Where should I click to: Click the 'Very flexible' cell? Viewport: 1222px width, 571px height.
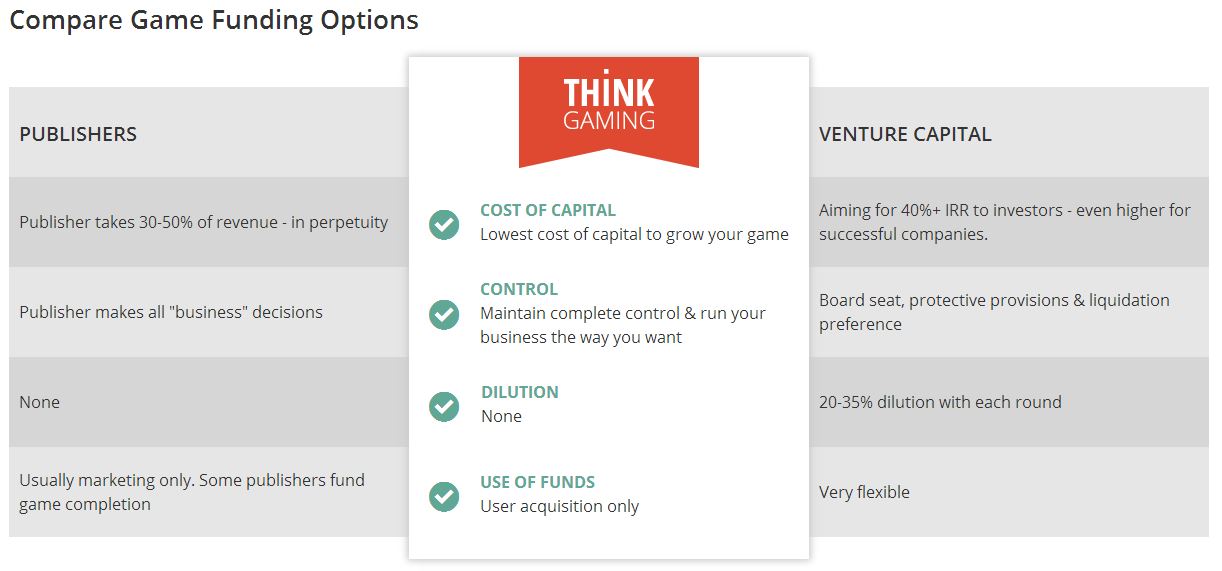pyautogui.click(x=1009, y=492)
